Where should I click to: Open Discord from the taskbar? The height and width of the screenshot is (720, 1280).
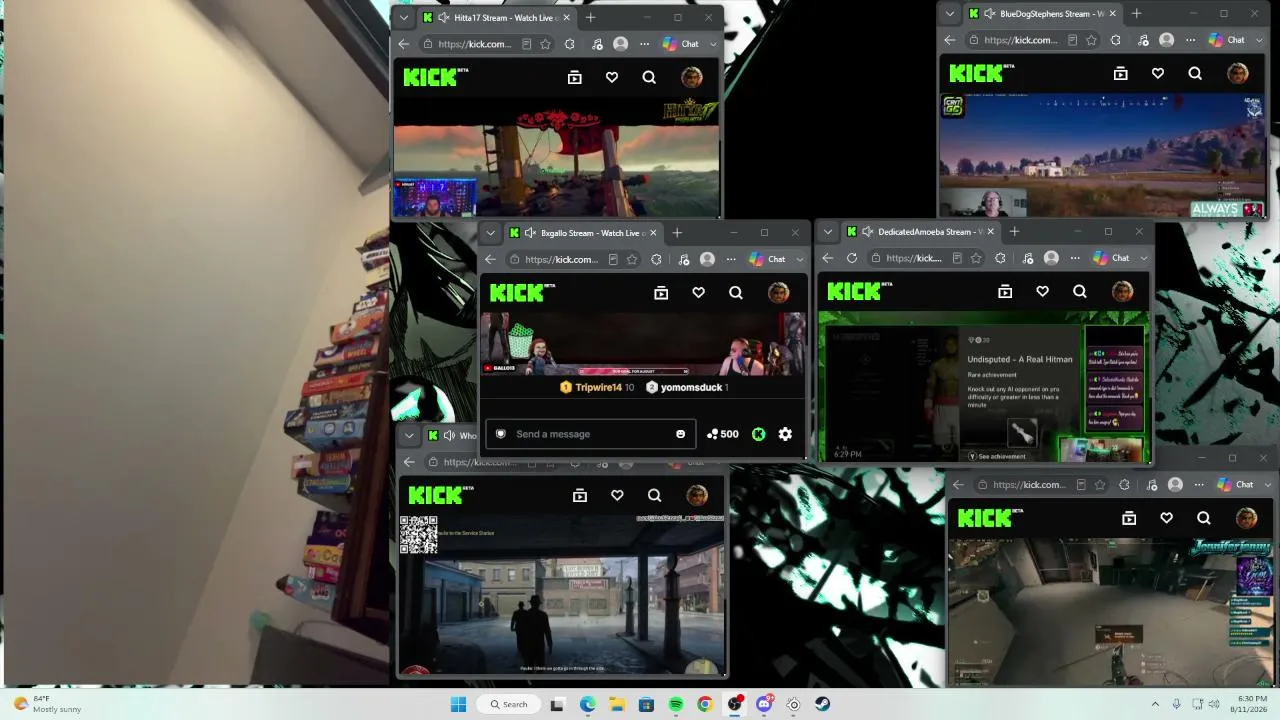pos(764,704)
